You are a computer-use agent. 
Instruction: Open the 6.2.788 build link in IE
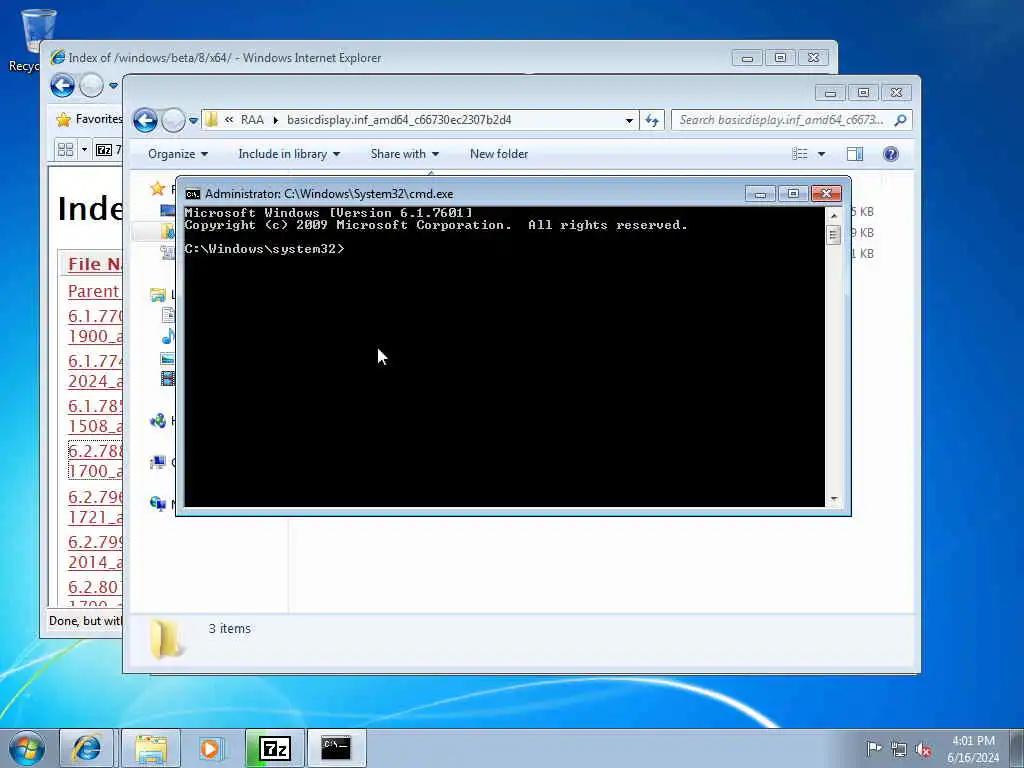[95, 461]
